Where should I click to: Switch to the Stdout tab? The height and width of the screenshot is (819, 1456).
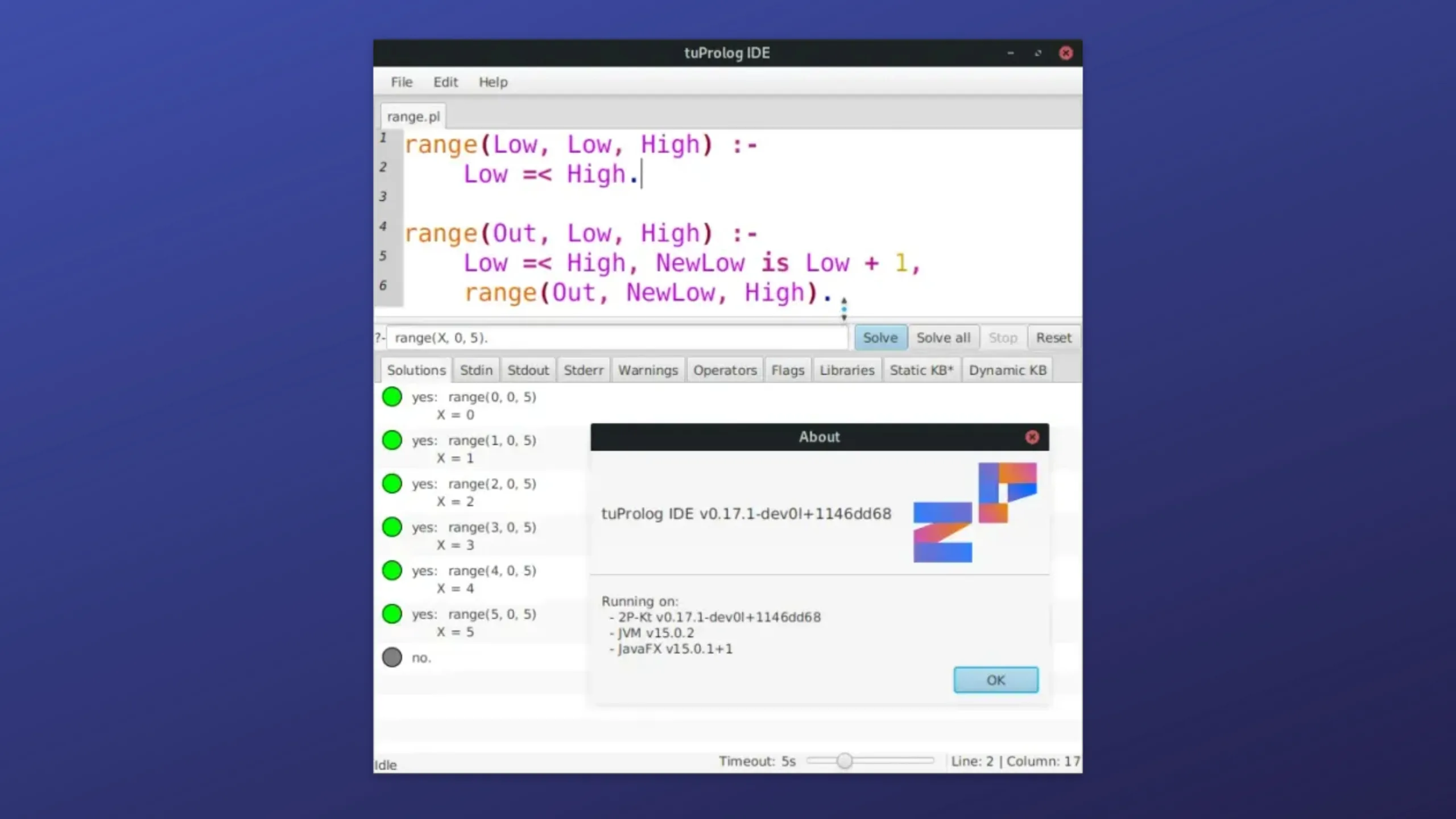528,370
